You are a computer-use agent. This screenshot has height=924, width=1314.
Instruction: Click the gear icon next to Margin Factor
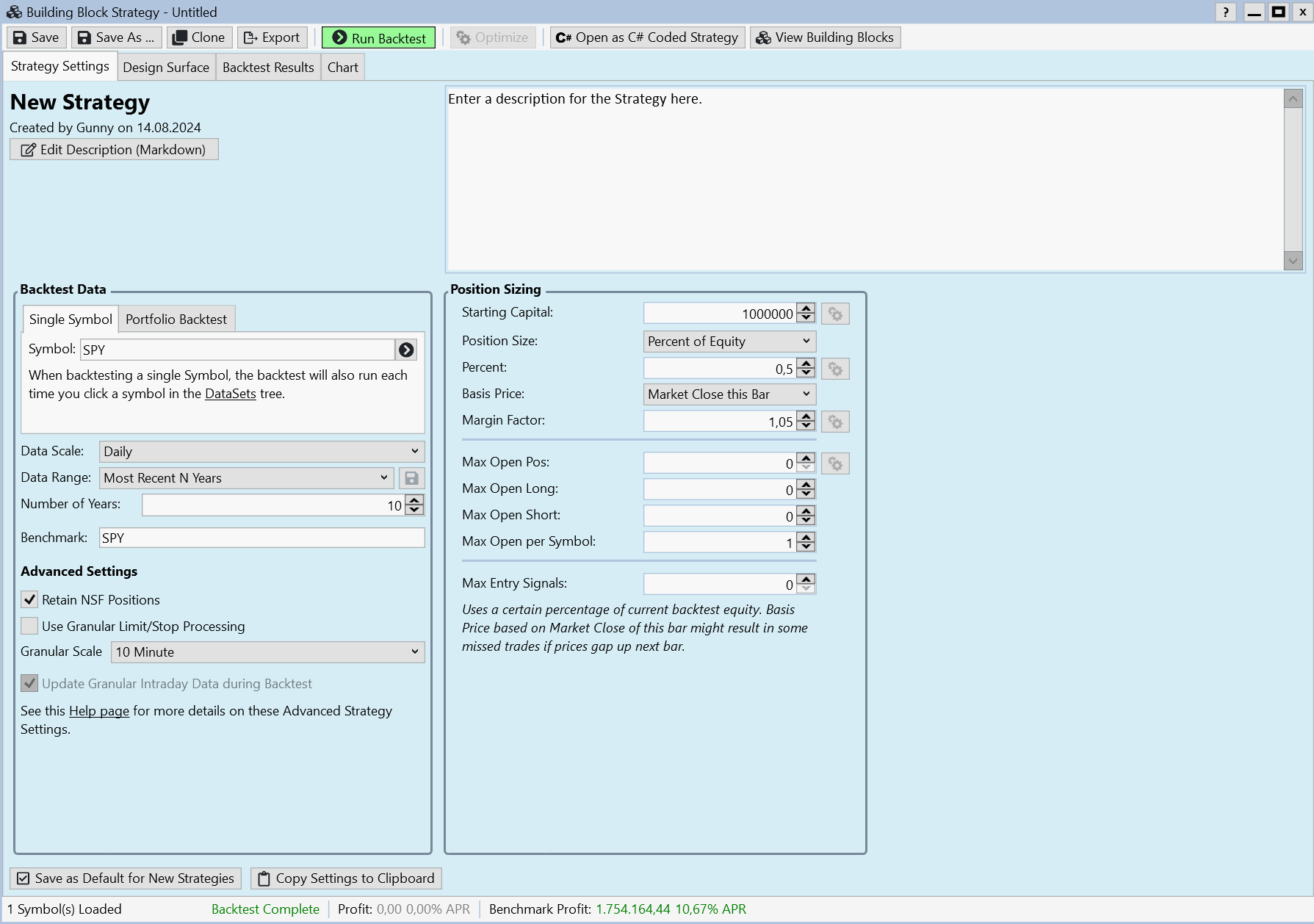[835, 422]
